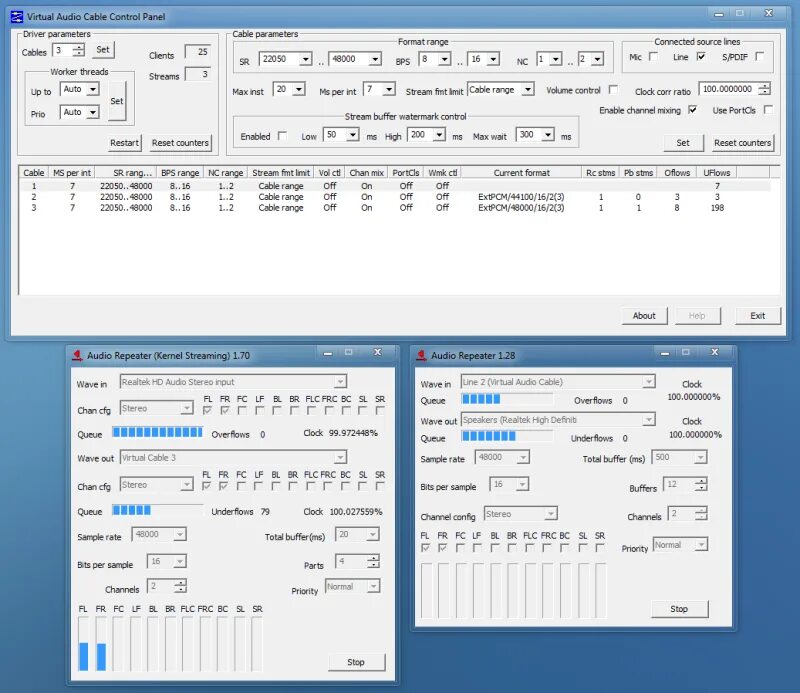Viewport: 800px width, 693px height.
Task: Toggle the Volume control checkbox
Action: click(613, 90)
